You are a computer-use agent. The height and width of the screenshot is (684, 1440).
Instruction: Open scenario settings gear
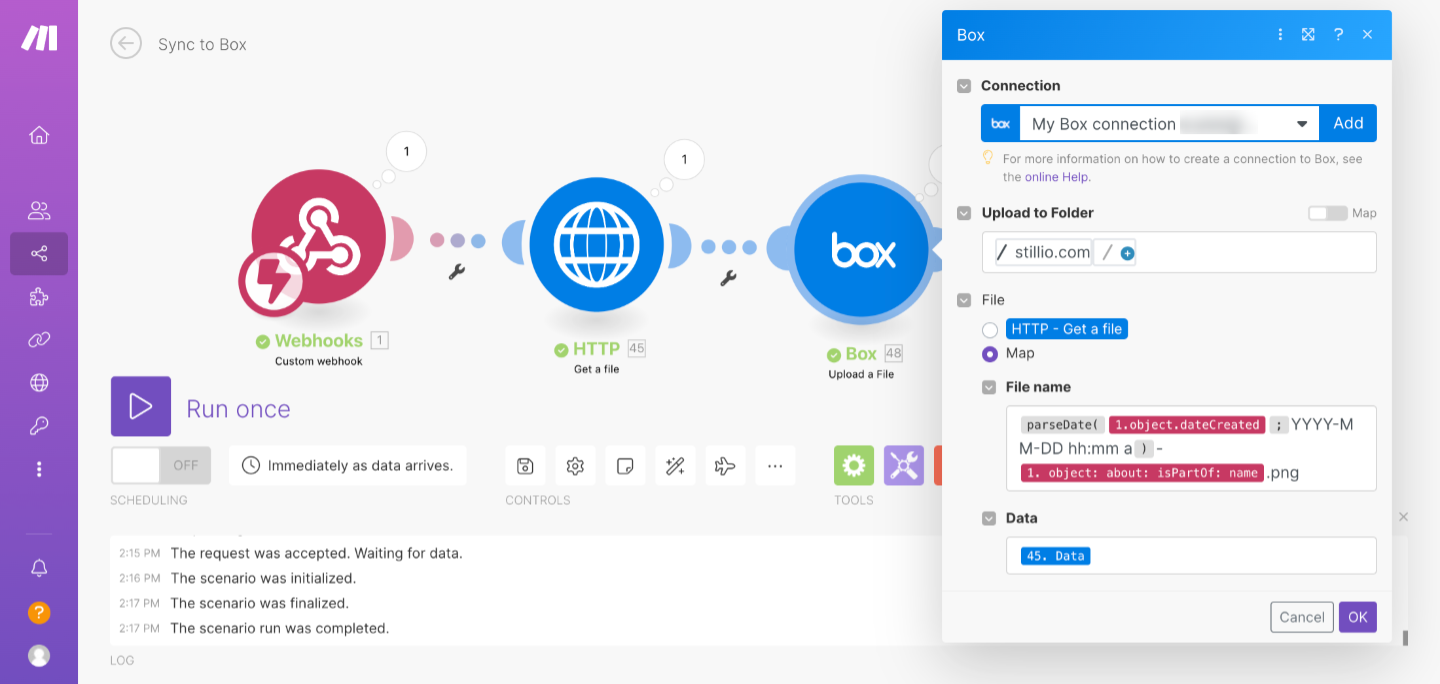575,466
